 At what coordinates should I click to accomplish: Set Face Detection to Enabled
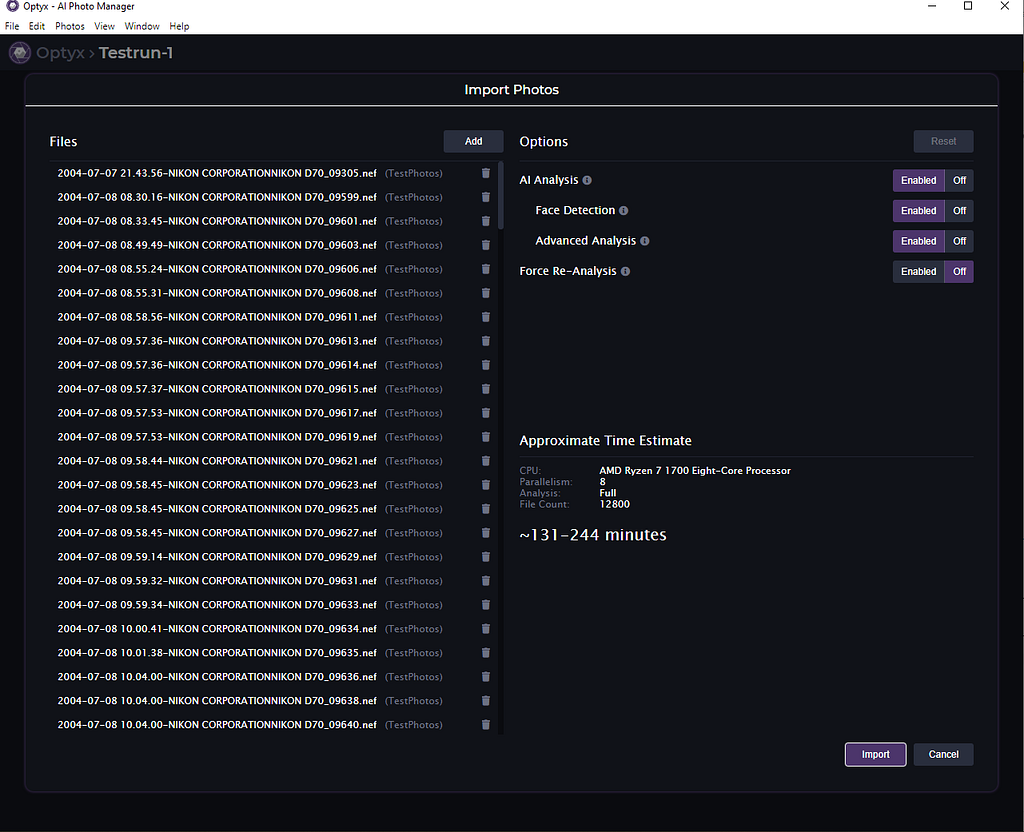[x=918, y=211]
